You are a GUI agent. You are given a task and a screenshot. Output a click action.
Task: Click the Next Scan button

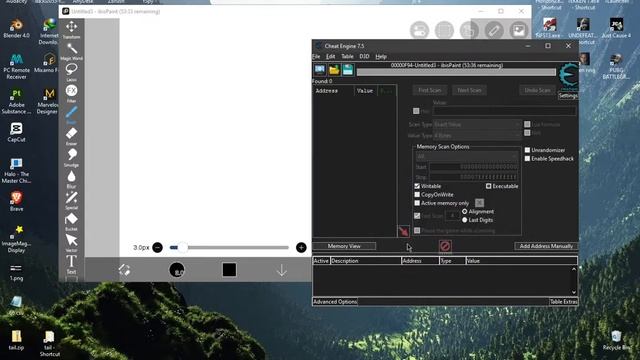[469, 90]
